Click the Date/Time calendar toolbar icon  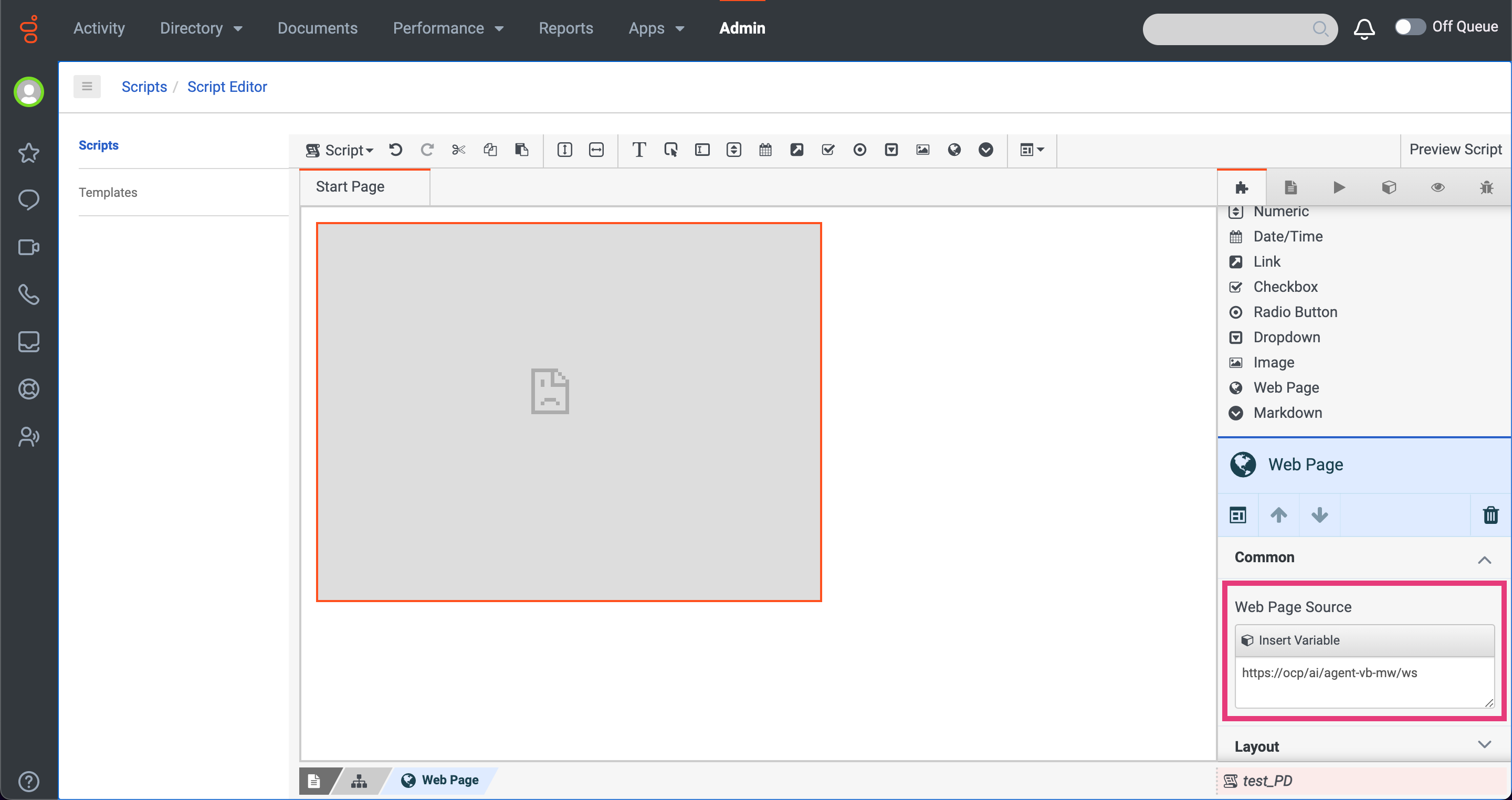click(x=765, y=150)
